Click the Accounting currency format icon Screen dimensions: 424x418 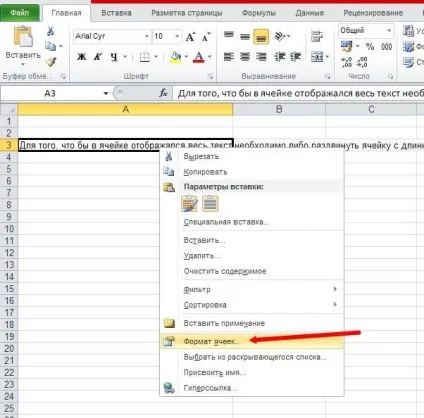(346, 46)
